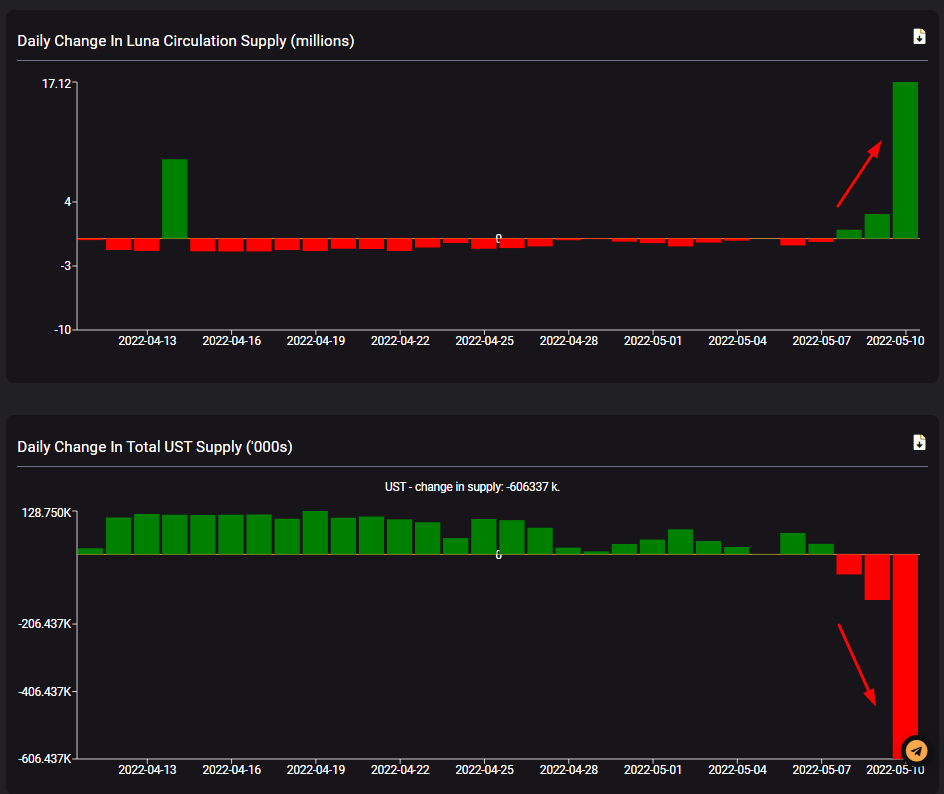Click the 'Daily Change In Total UST Supply ('000s)' title
Screen dimensions: 944x794
coord(155,447)
